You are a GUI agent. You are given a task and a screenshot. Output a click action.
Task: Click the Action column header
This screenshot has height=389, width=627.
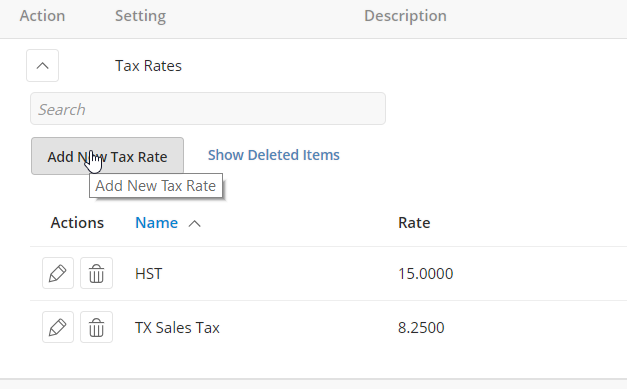point(42,16)
